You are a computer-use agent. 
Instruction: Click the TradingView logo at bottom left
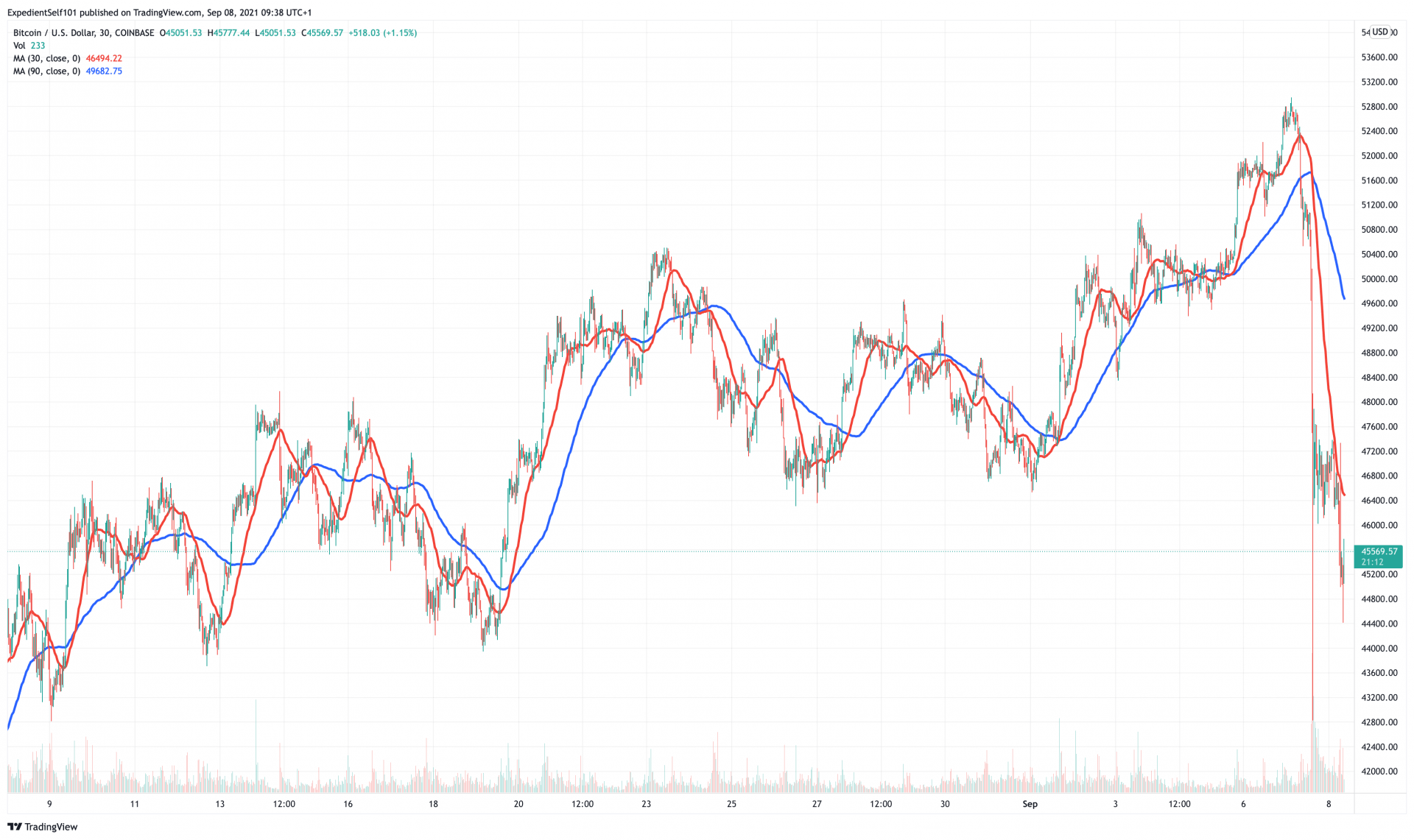coord(43,827)
